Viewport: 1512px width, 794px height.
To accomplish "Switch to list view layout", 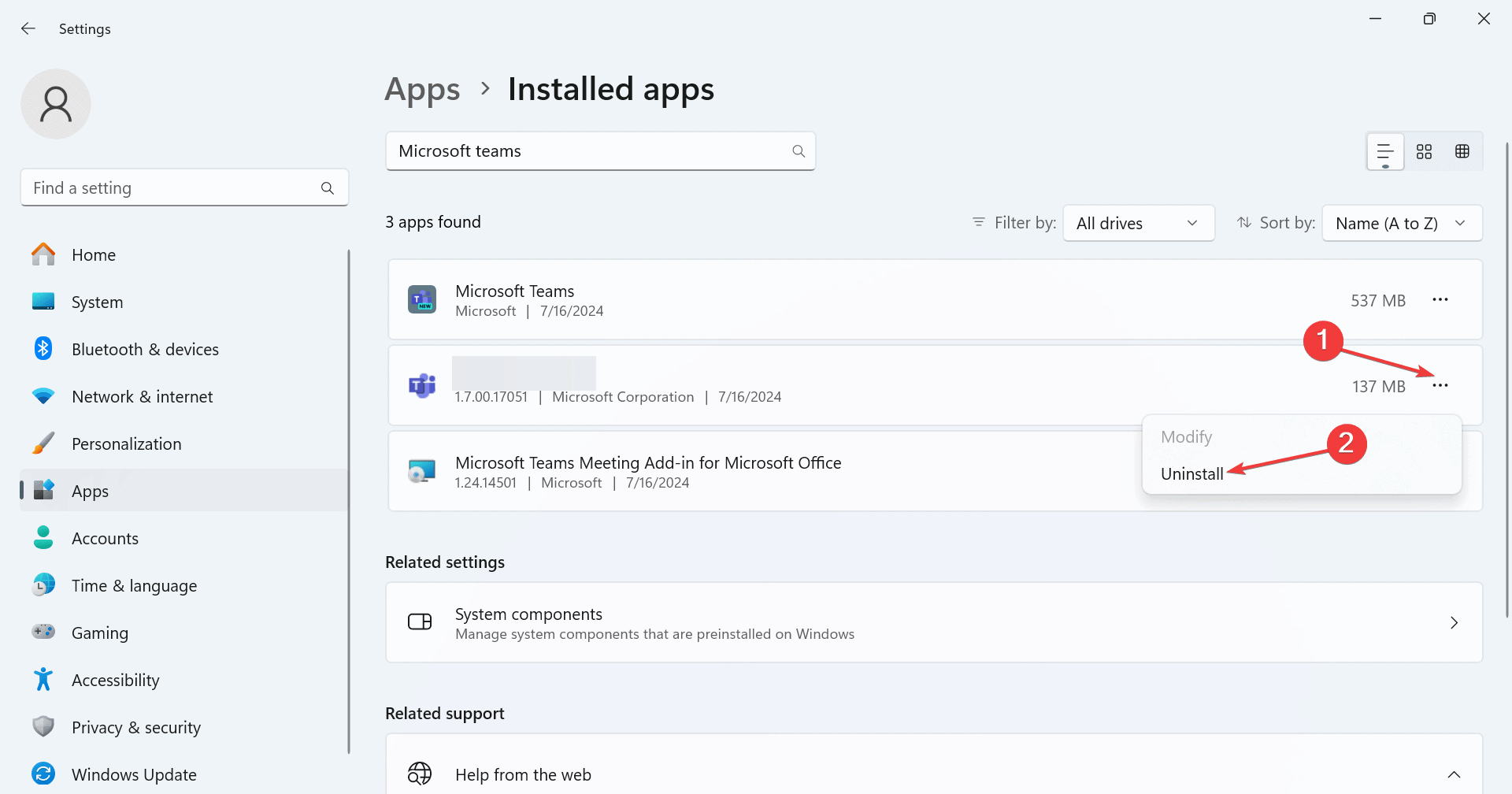I will (x=1385, y=151).
